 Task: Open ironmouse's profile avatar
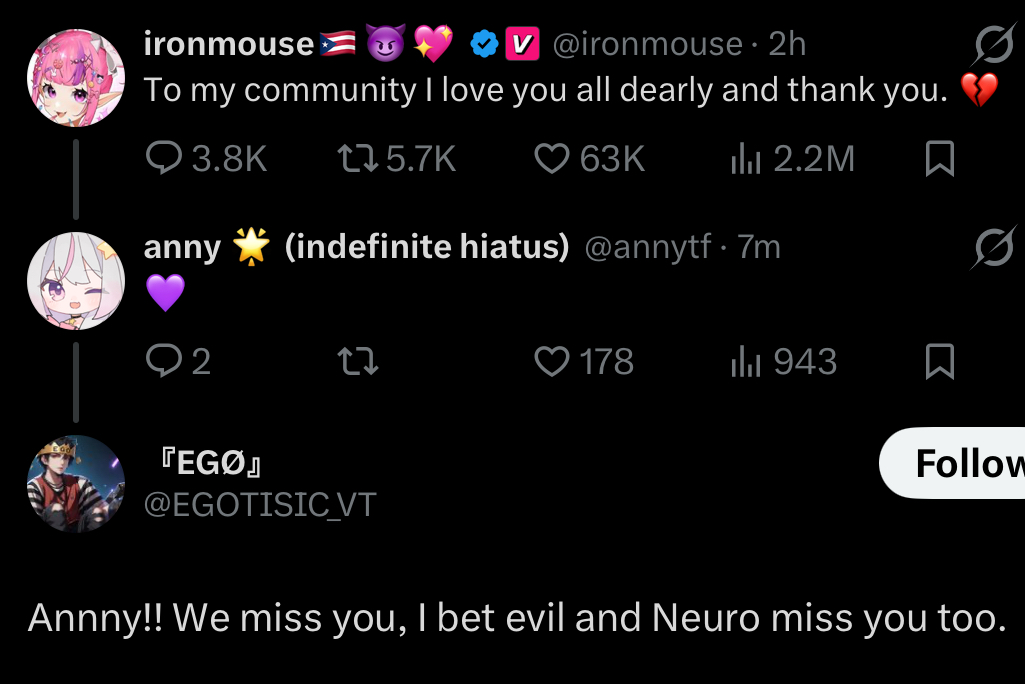click(x=75, y=77)
